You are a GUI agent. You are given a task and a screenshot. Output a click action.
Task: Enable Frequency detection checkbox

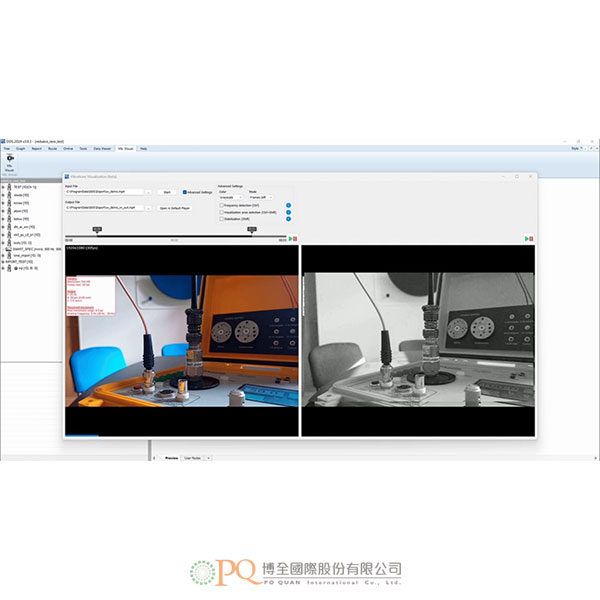point(221,205)
